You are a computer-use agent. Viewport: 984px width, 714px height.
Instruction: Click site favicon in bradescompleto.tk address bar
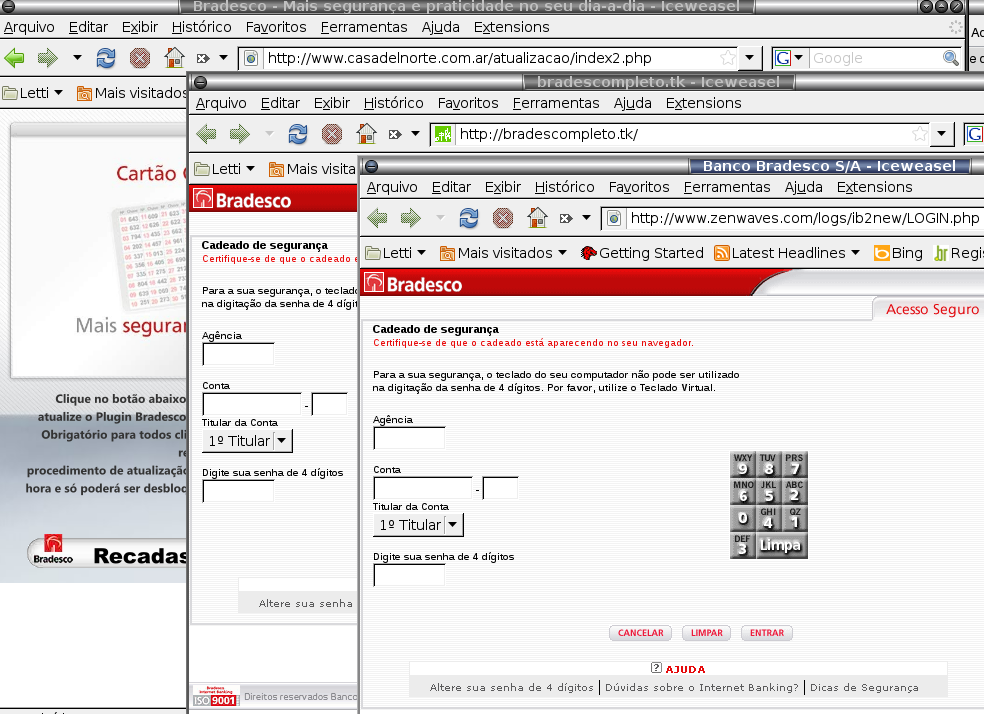443,134
